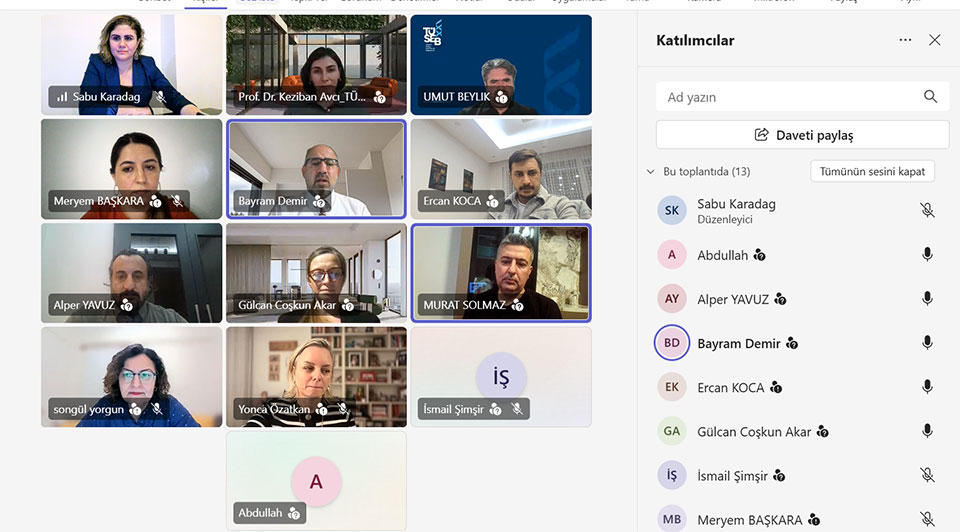Toggle the microphone for Abdullah in the participant list
The width and height of the screenshot is (960, 532).
pyautogui.click(x=927, y=255)
